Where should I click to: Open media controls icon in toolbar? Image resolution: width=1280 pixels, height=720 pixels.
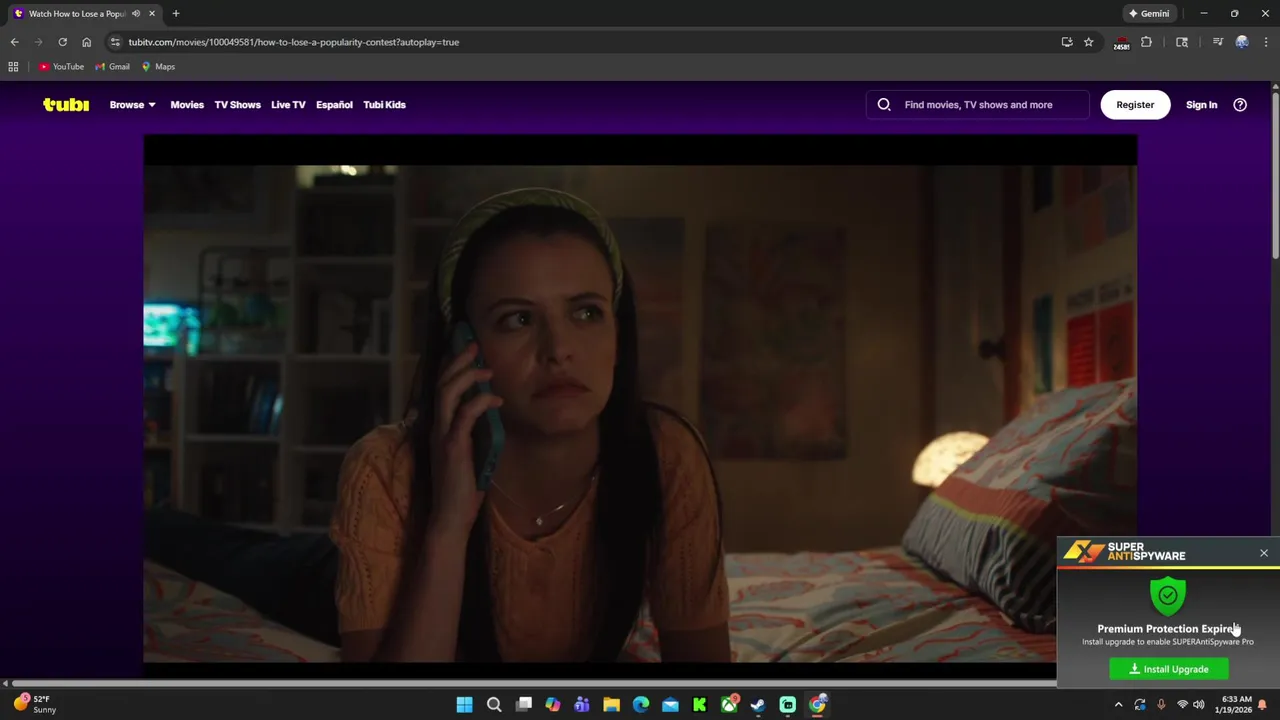[1218, 42]
